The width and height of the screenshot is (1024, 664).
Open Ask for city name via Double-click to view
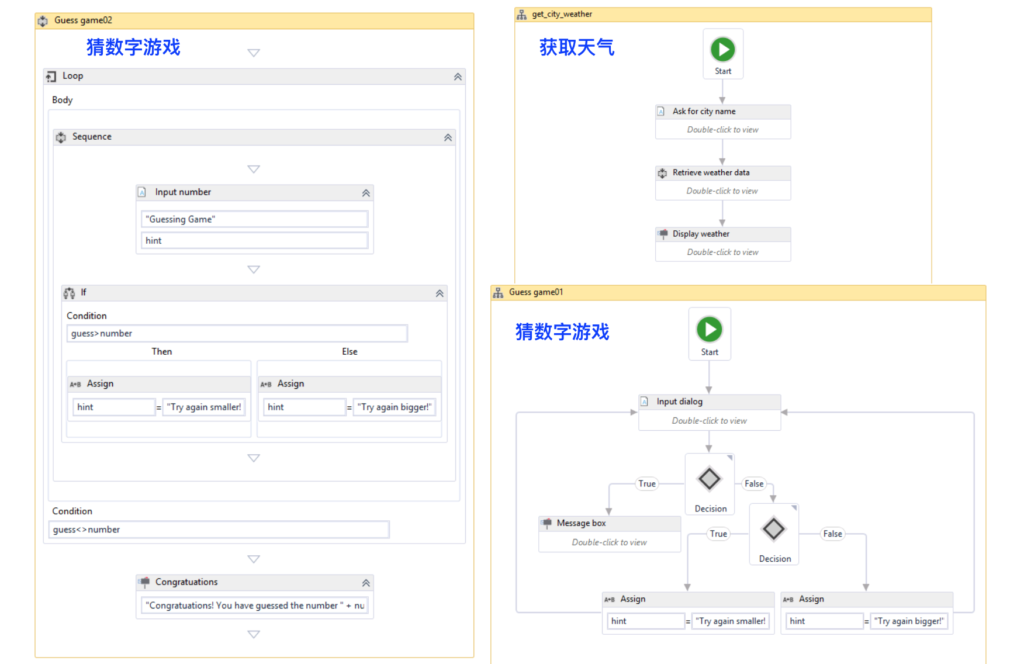722,129
